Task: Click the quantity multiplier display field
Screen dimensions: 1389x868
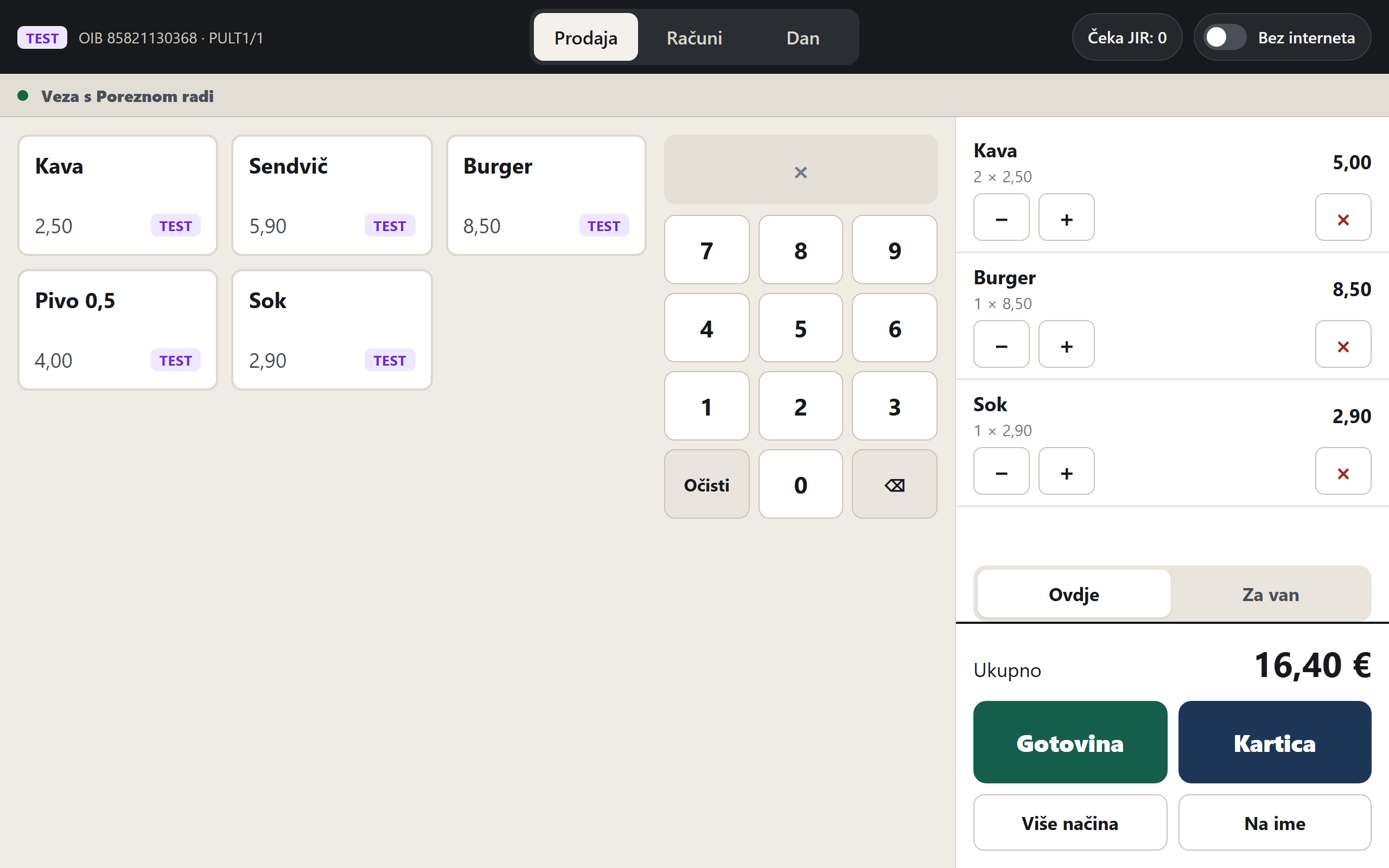Action: [800, 169]
